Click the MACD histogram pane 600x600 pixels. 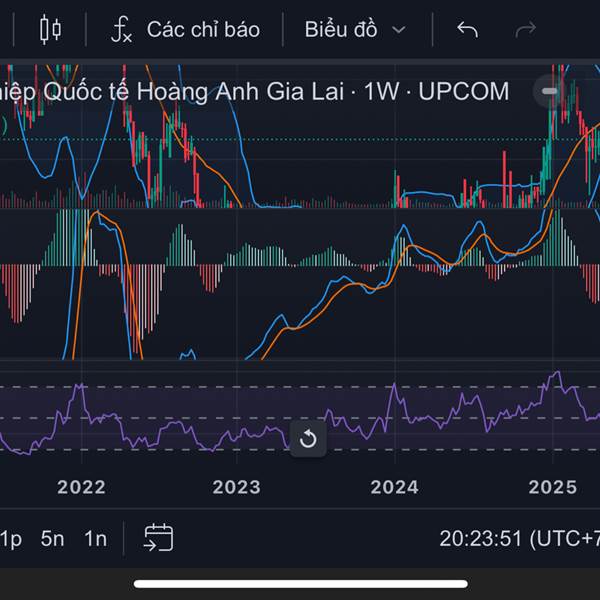300,284
